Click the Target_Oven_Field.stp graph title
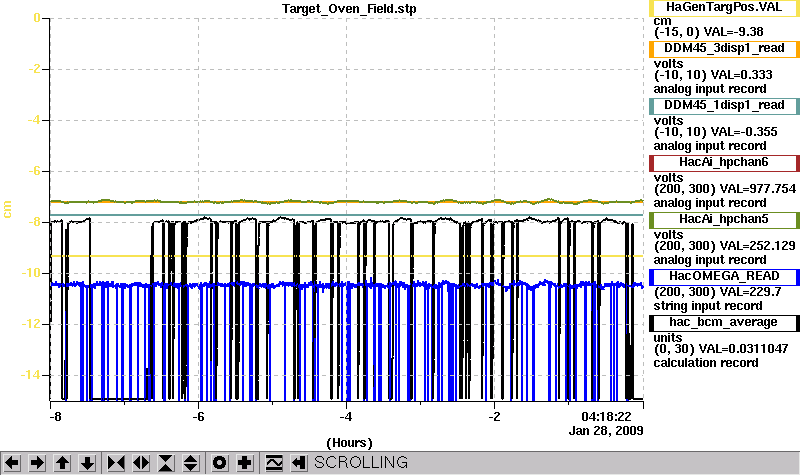 point(349,9)
